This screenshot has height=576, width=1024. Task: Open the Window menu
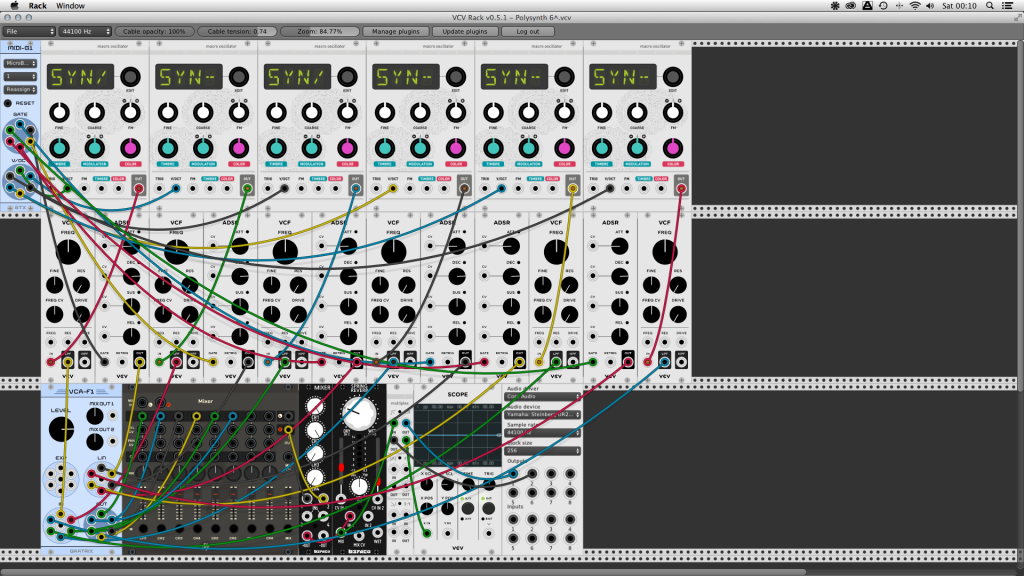[71, 6]
